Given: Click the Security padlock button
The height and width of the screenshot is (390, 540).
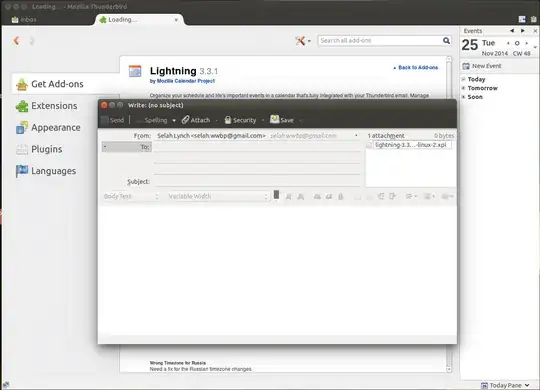Looking at the screenshot, I should click(x=240, y=120).
